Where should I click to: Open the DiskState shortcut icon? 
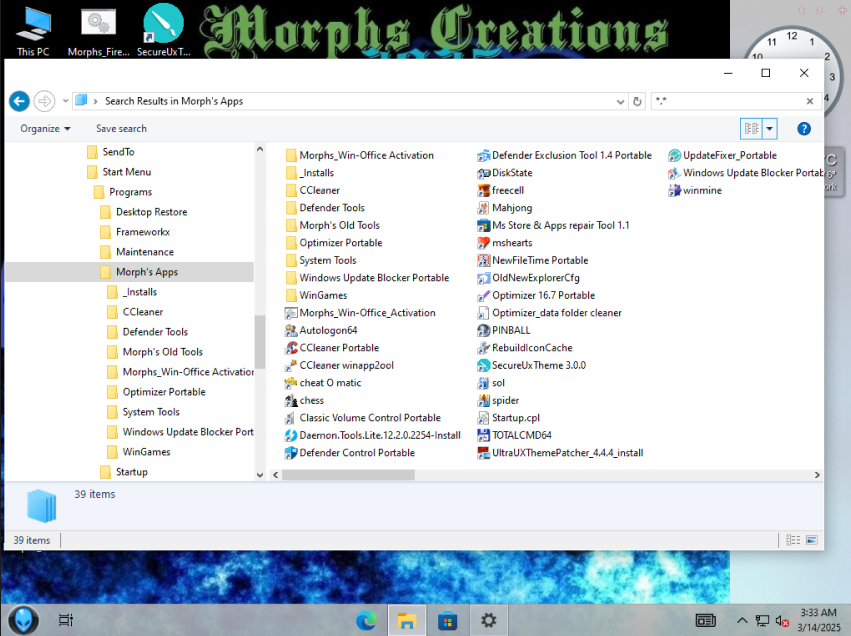(483, 173)
